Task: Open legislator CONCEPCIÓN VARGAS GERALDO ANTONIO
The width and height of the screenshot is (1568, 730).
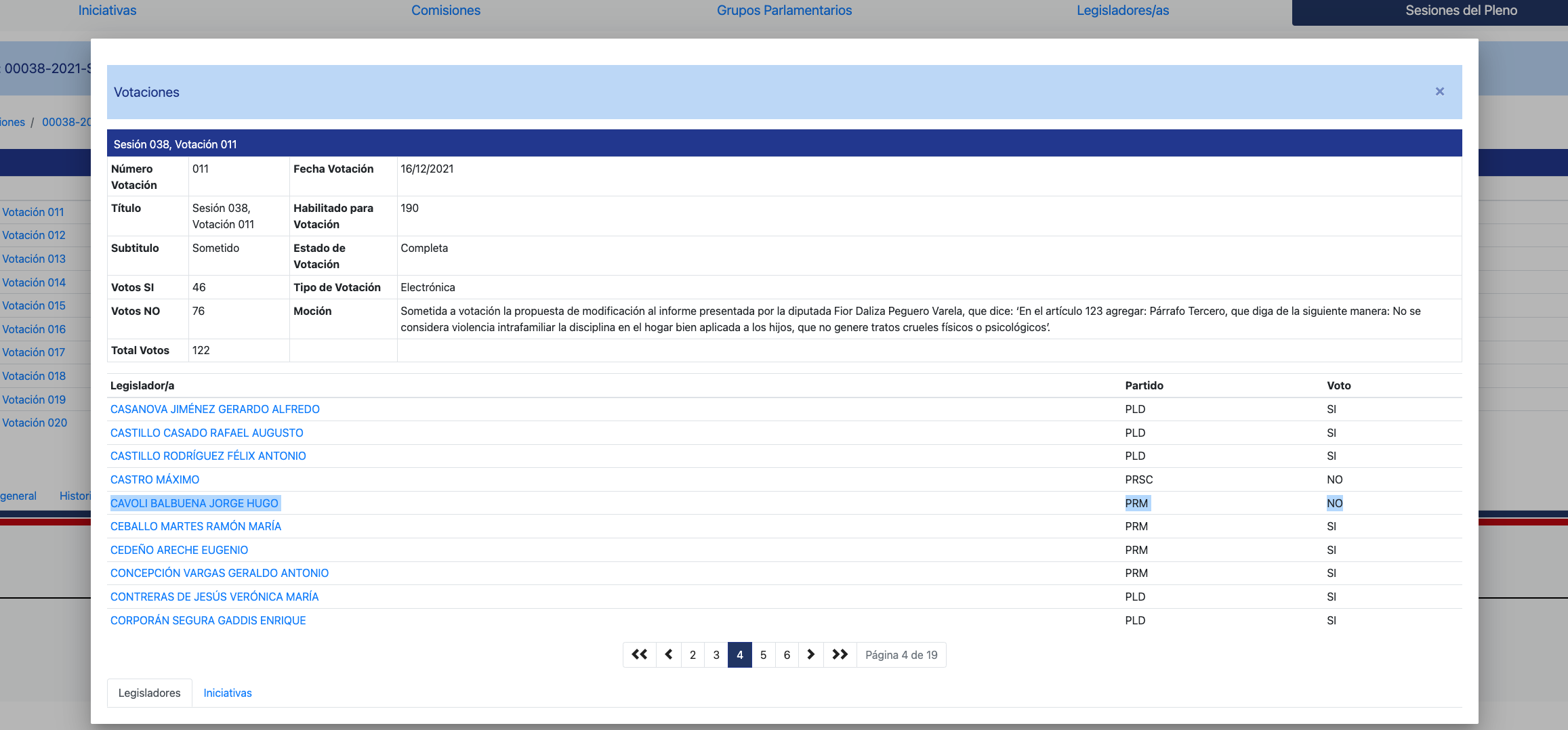Action: tap(220, 573)
